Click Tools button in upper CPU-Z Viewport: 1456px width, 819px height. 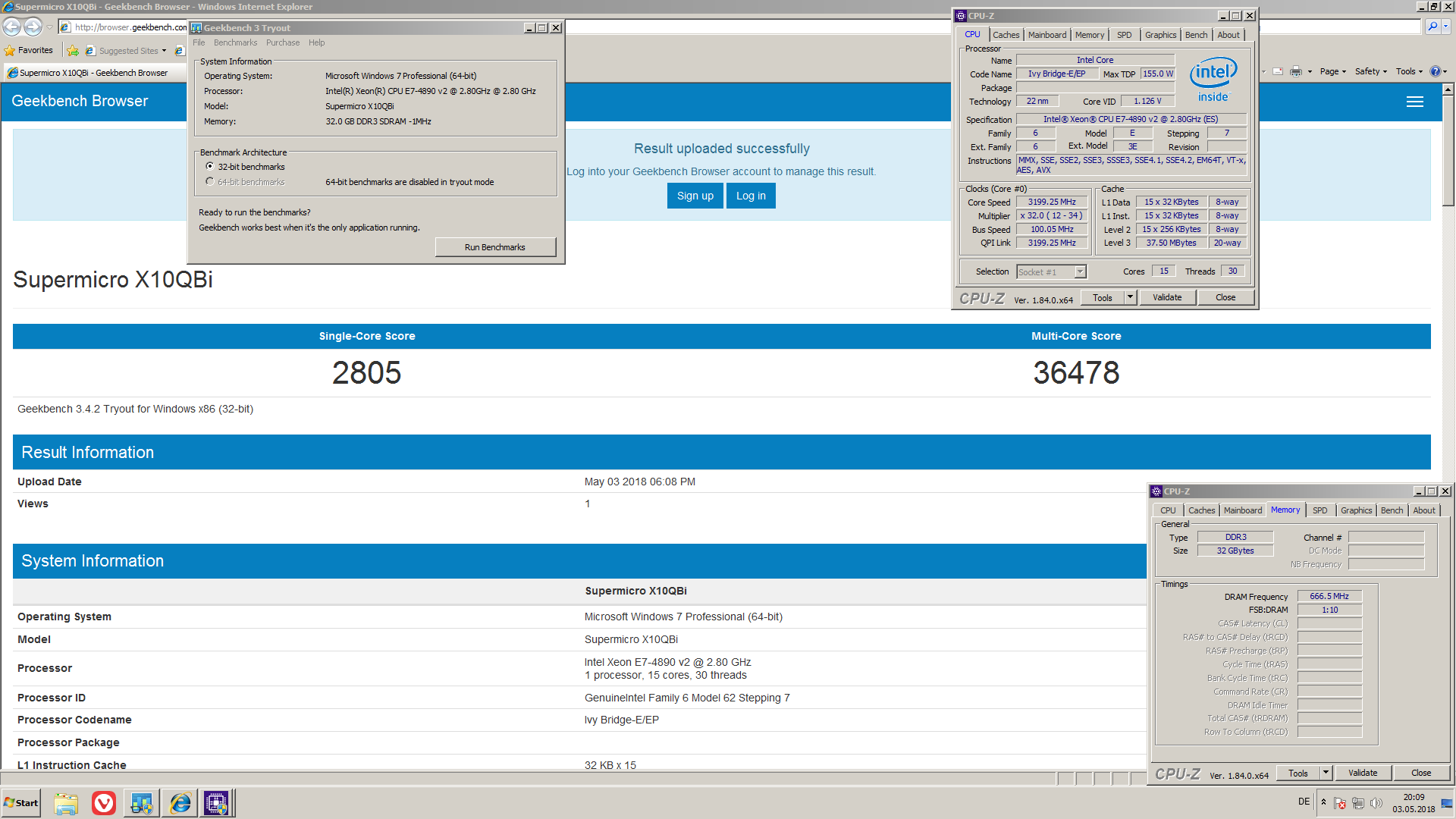pyautogui.click(x=1103, y=297)
